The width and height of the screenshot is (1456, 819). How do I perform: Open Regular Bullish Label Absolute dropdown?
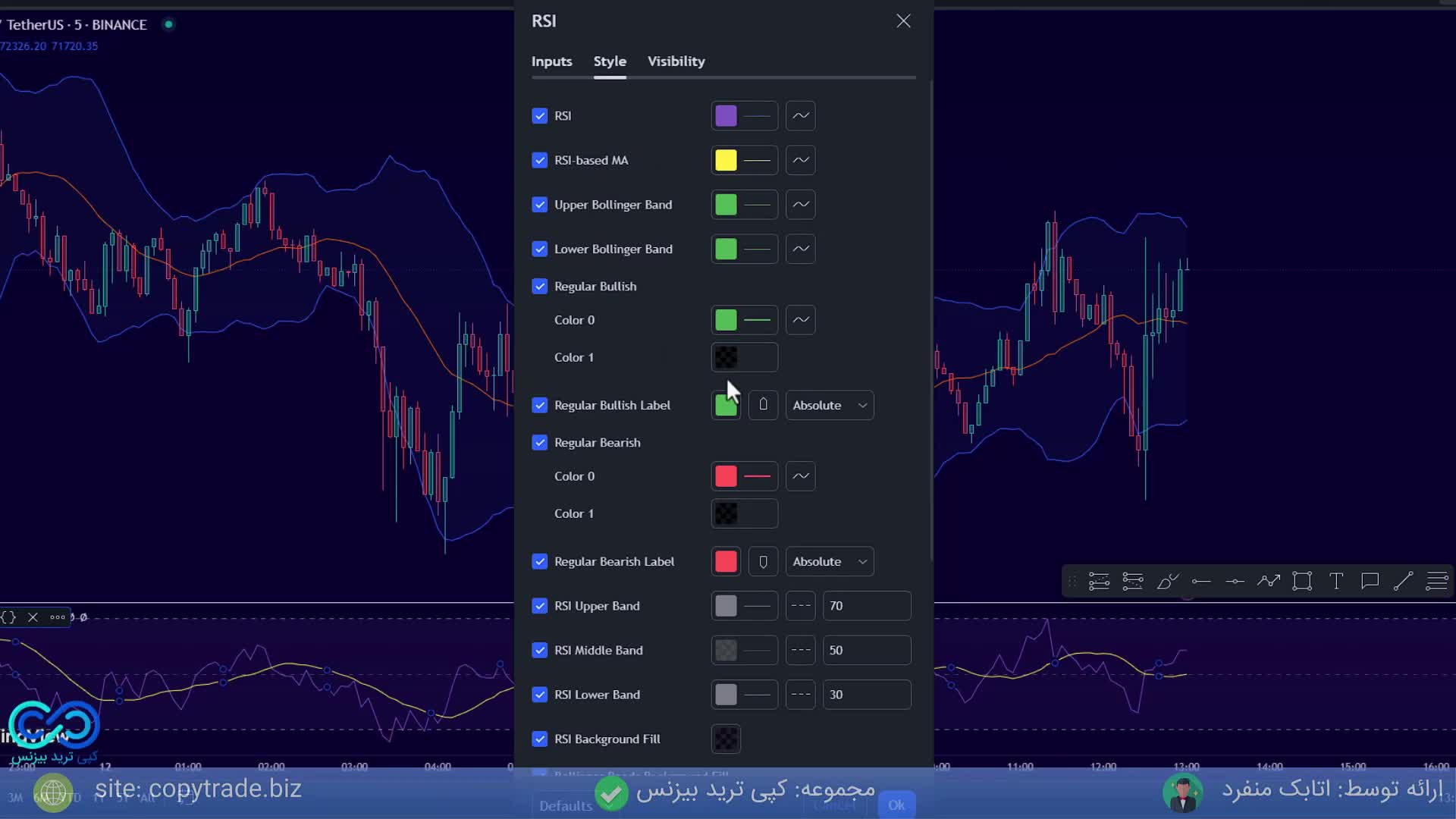(829, 405)
